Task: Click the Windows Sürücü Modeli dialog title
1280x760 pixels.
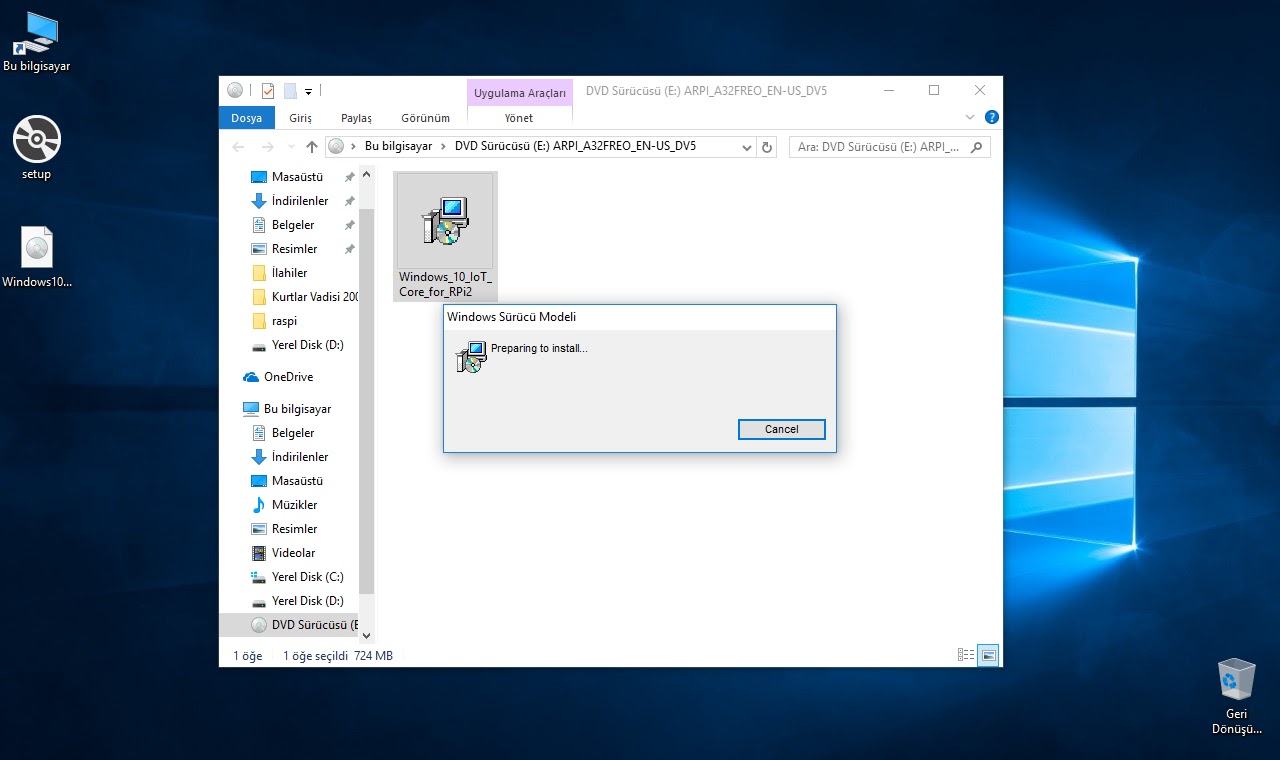Action: [x=511, y=317]
